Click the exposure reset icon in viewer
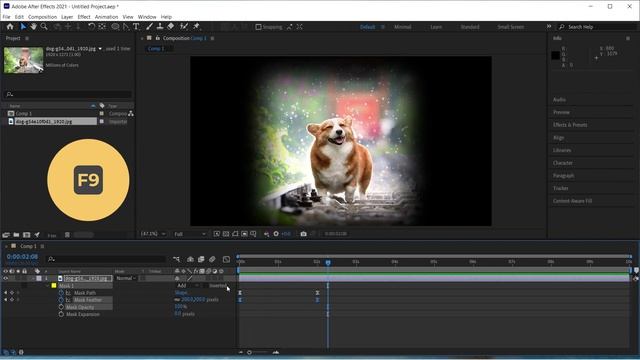 pyautogui.click(x=276, y=234)
